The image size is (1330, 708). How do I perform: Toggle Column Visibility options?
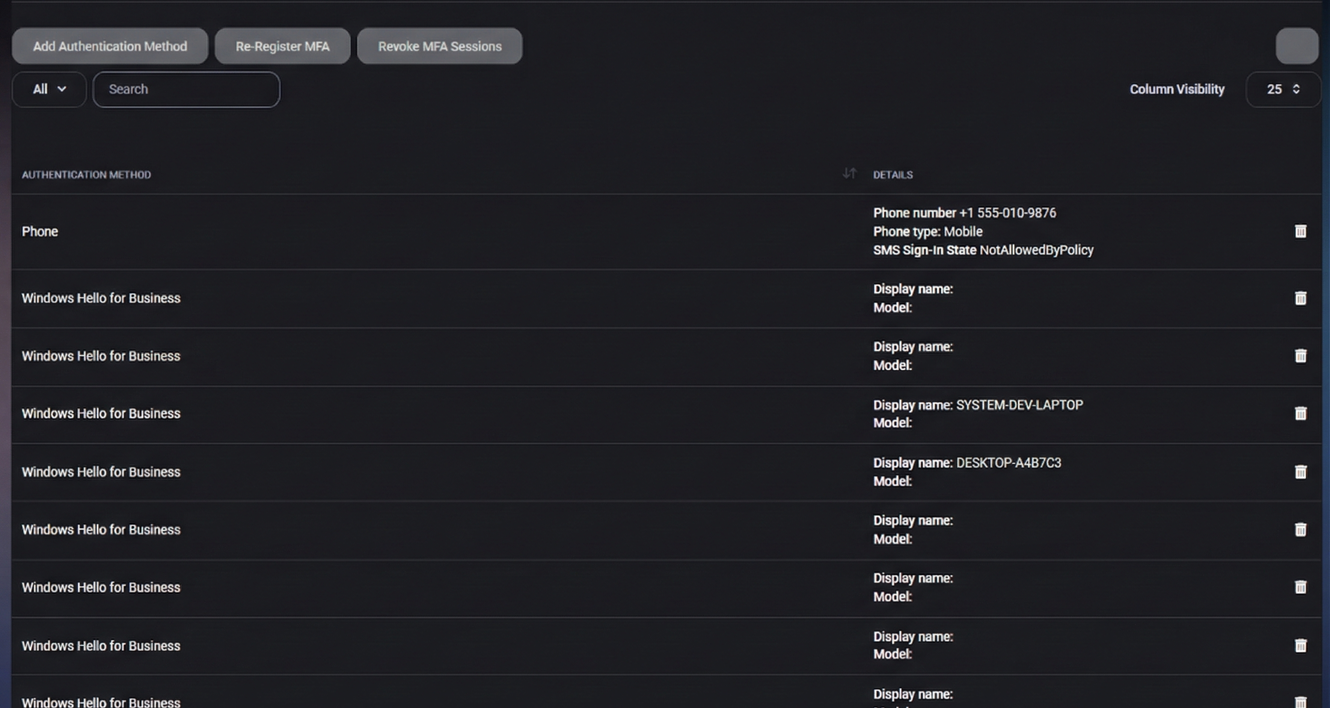pos(1177,89)
